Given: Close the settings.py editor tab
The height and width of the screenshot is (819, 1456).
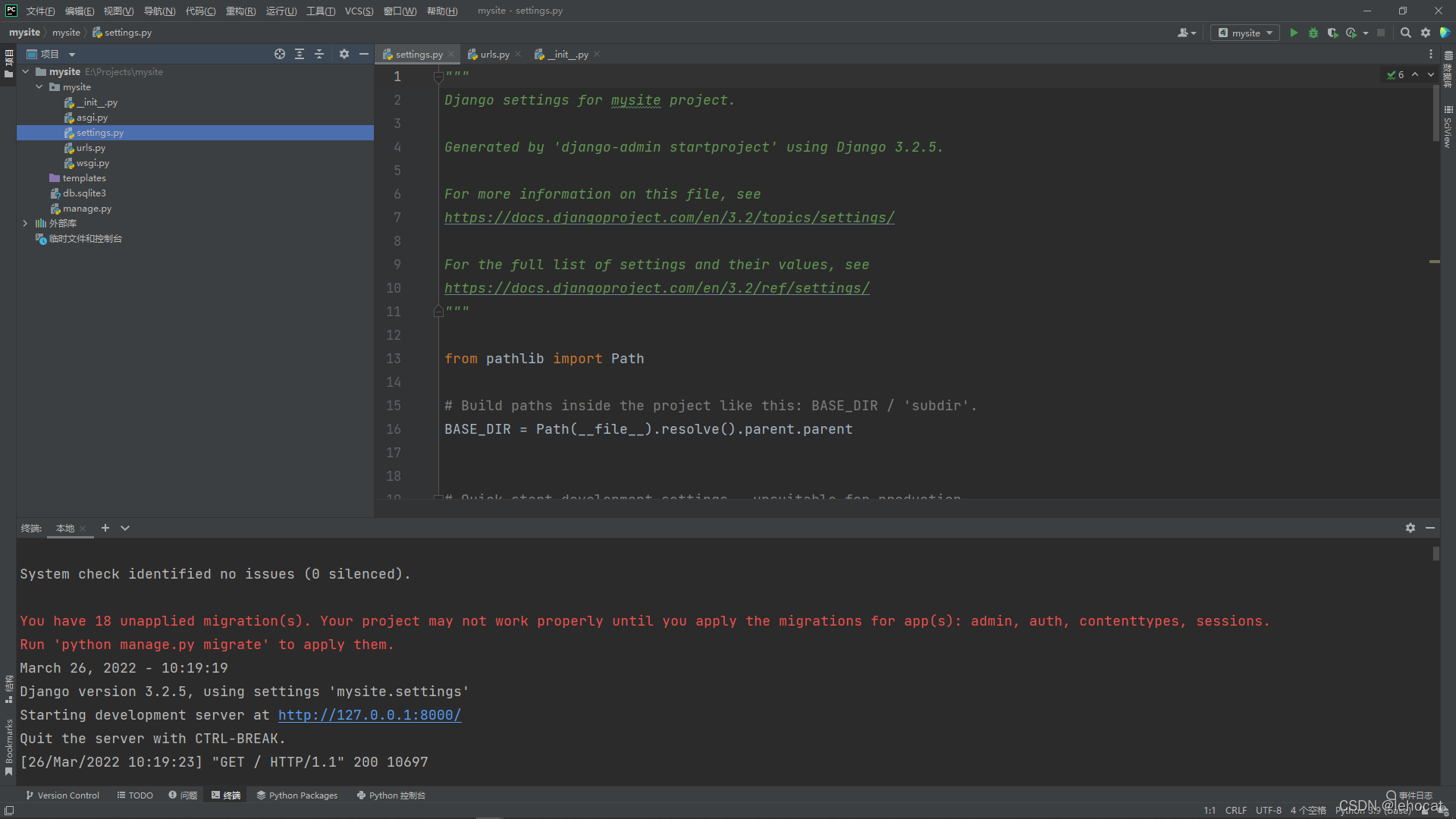Looking at the screenshot, I should pyautogui.click(x=451, y=54).
